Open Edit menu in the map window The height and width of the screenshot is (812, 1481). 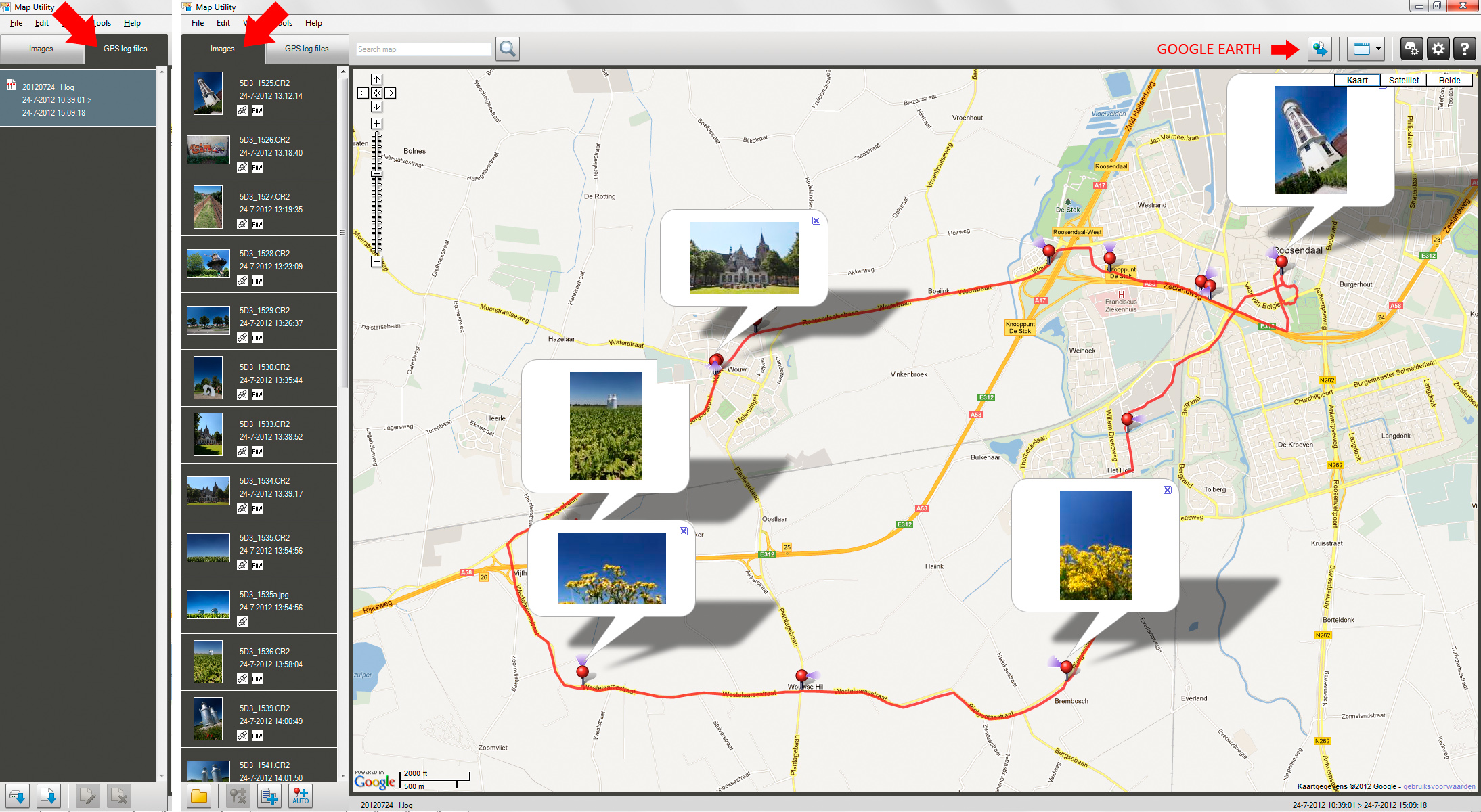[x=223, y=23]
